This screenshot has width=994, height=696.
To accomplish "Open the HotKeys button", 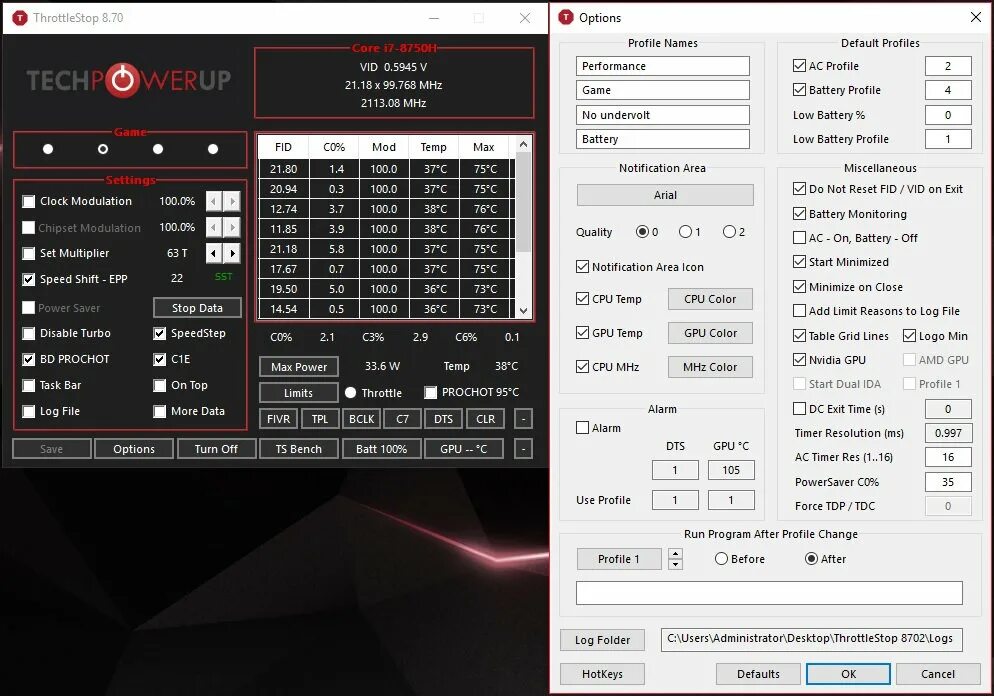I will tap(602, 674).
